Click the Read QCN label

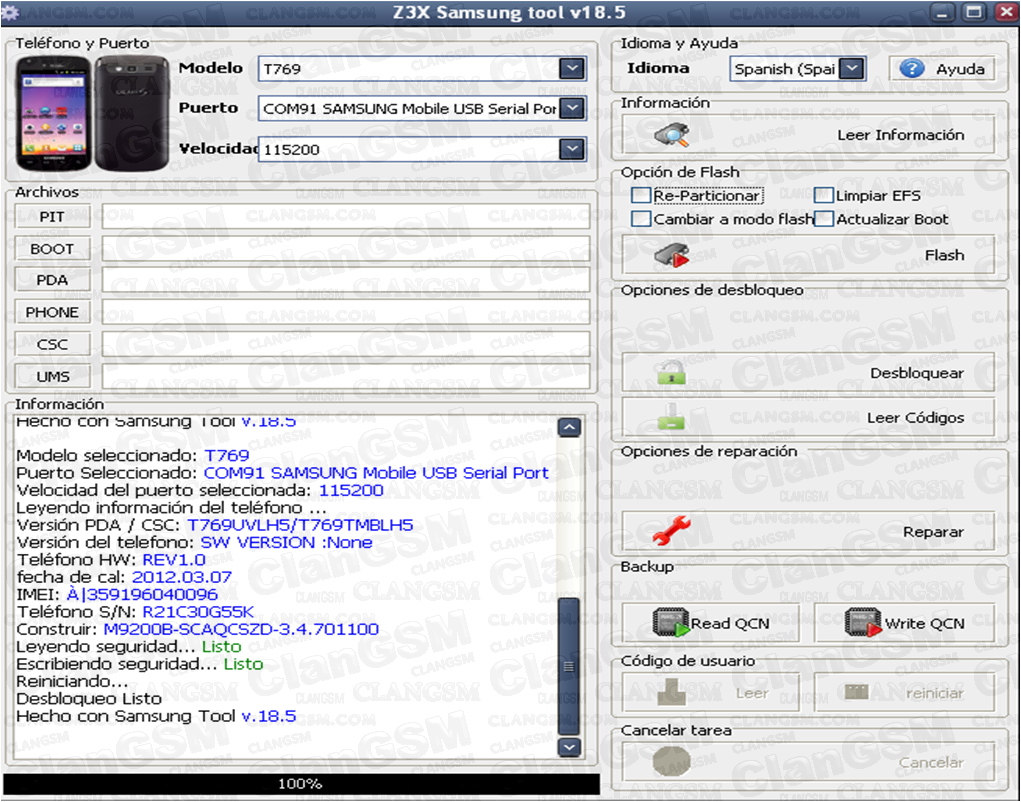click(730, 624)
